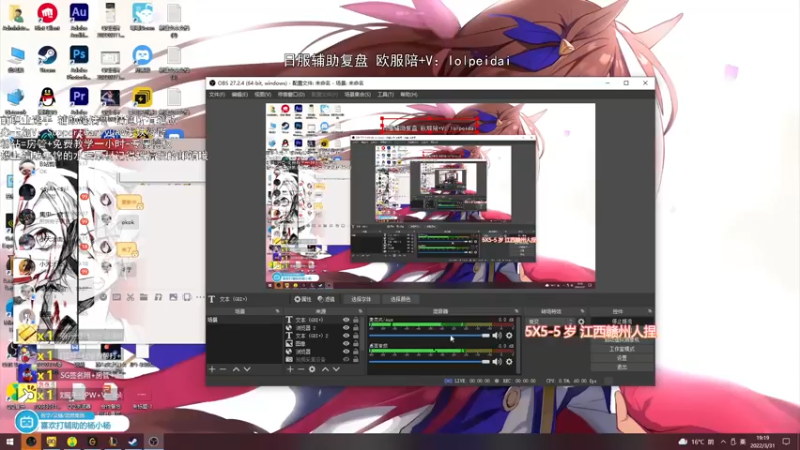Open the 停靠窗口(D) menu in OBS

291,94
